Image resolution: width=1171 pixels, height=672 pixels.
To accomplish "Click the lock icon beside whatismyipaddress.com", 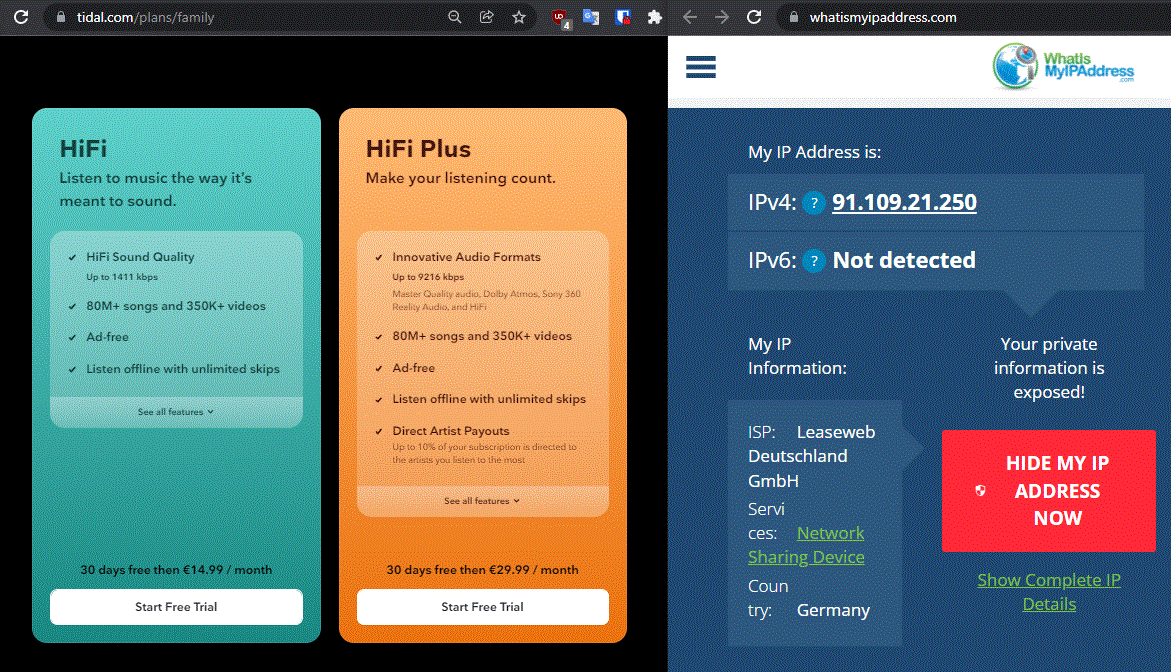I will coord(794,17).
